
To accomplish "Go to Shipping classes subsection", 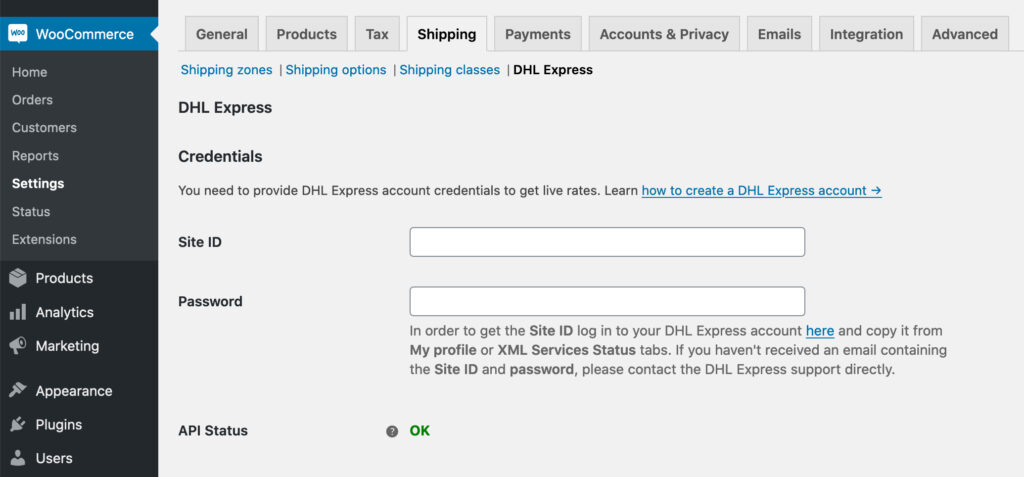I will pyautogui.click(x=450, y=70).
